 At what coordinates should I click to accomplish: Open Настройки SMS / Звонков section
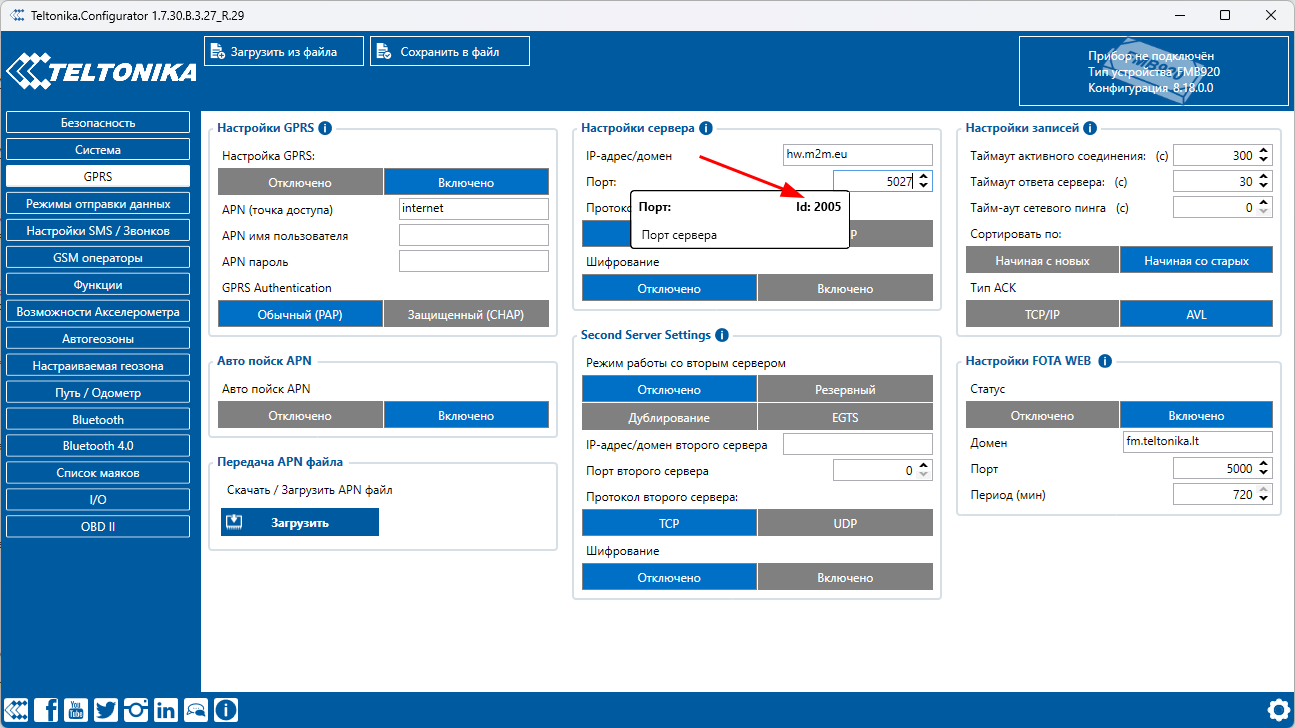98,231
